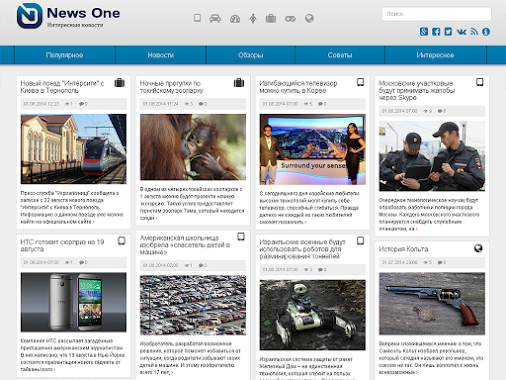Open the Интересное tab

click(x=435, y=55)
